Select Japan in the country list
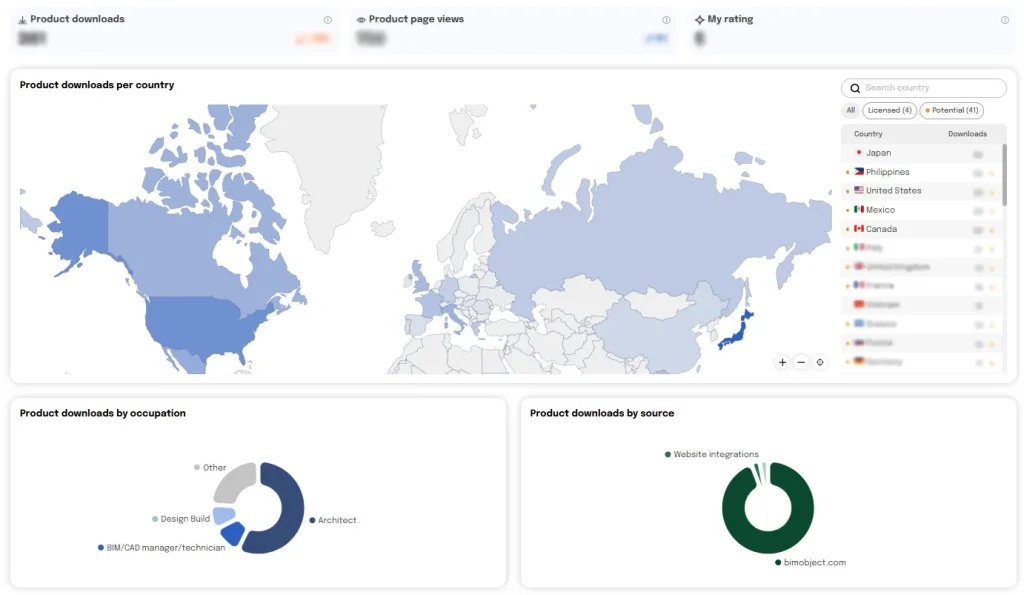Viewport: 1024px width, 595px height. (x=878, y=153)
